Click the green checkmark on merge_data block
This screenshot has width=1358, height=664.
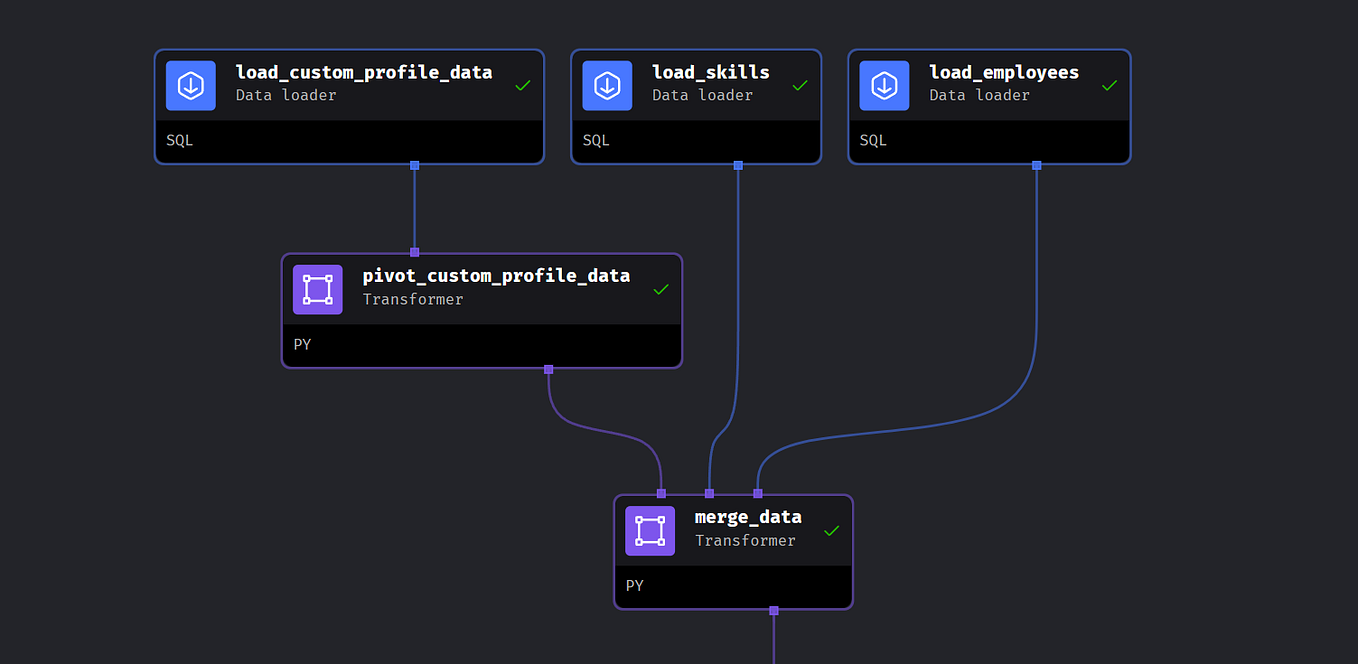[832, 531]
